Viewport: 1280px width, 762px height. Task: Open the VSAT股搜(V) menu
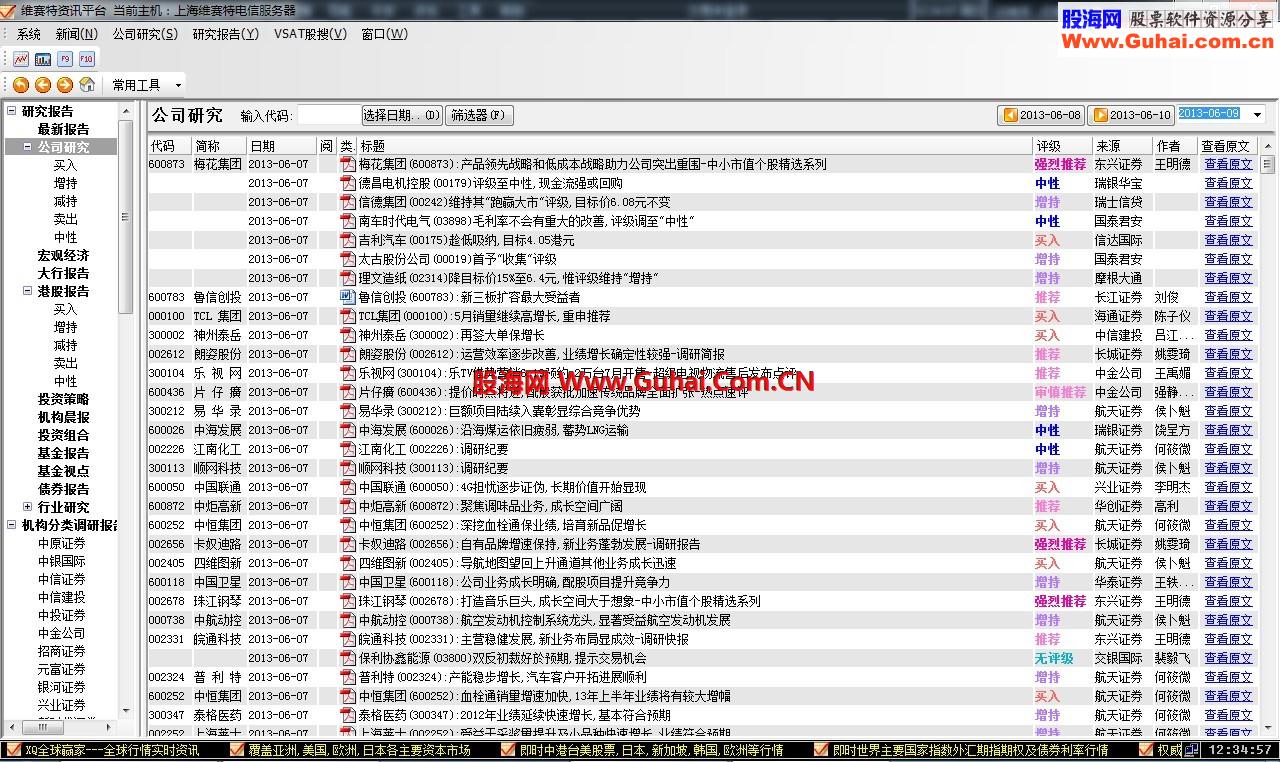pos(310,34)
